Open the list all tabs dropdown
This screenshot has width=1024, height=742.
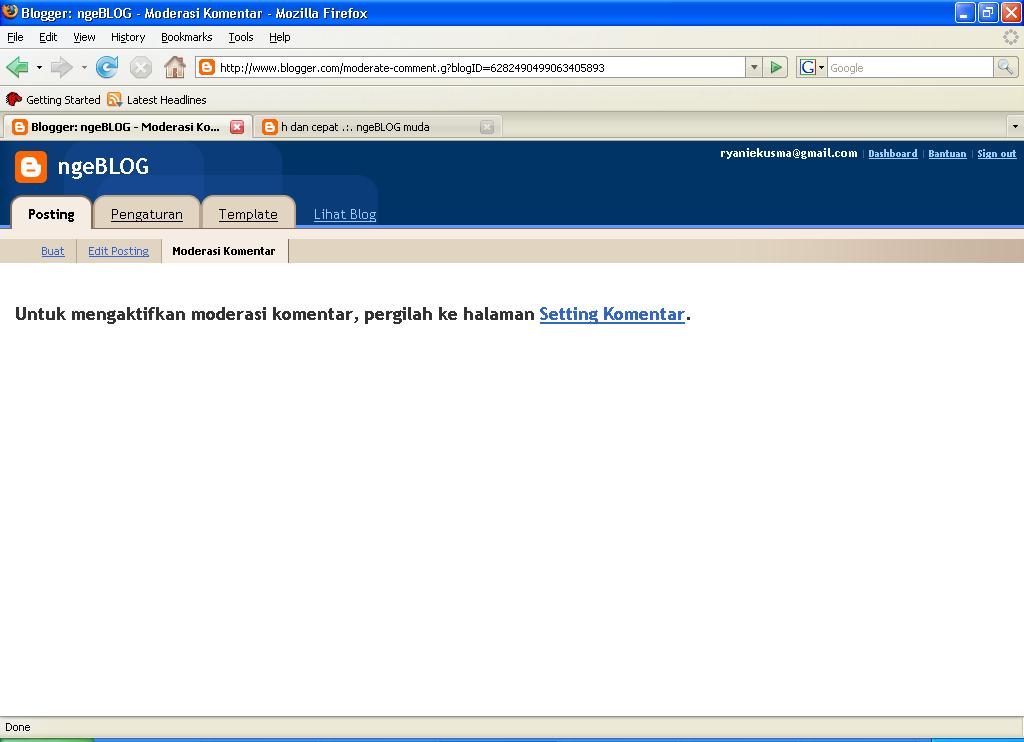click(1015, 127)
